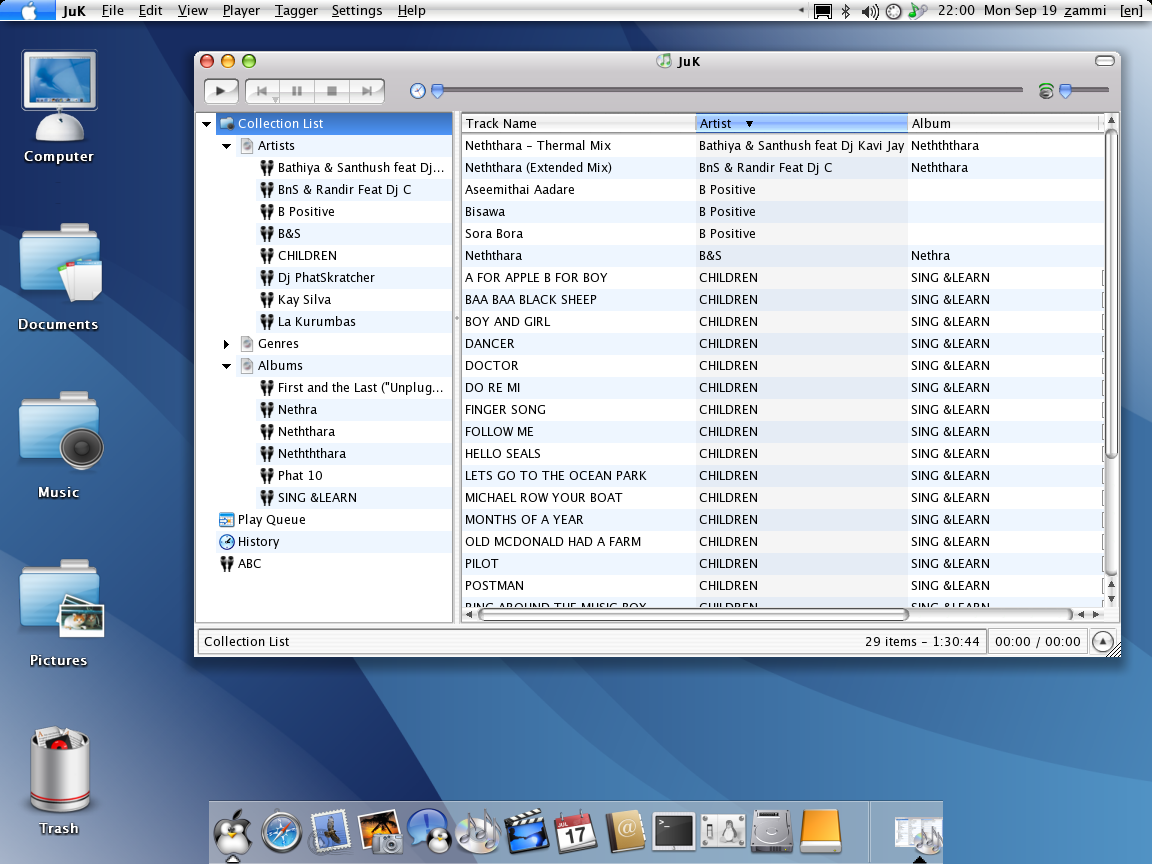Image resolution: width=1152 pixels, height=864 pixels.
Task: Click the penguin apple launcher in dock
Action: pyautogui.click(x=232, y=834)
